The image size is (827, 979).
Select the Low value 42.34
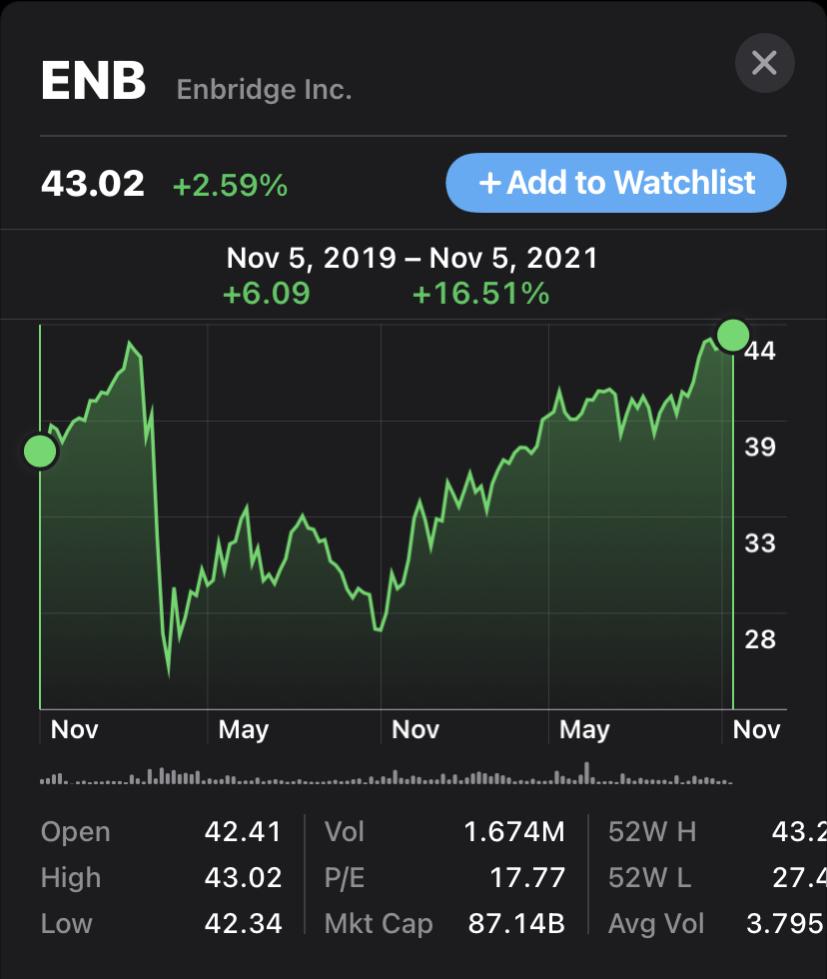(243, 923)
